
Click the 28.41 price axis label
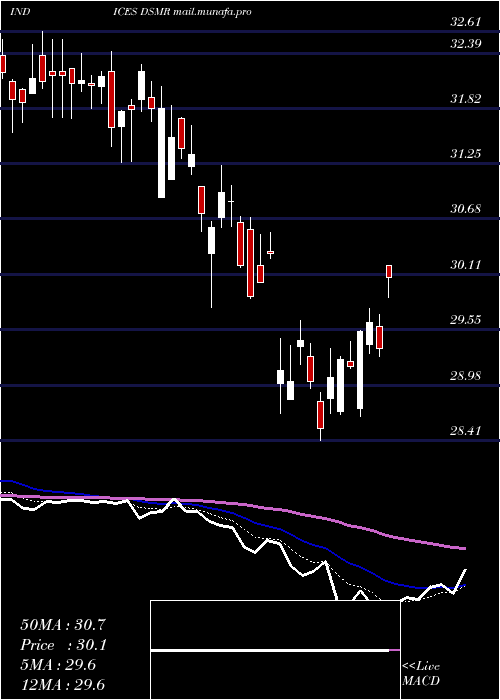coord(466,431)
